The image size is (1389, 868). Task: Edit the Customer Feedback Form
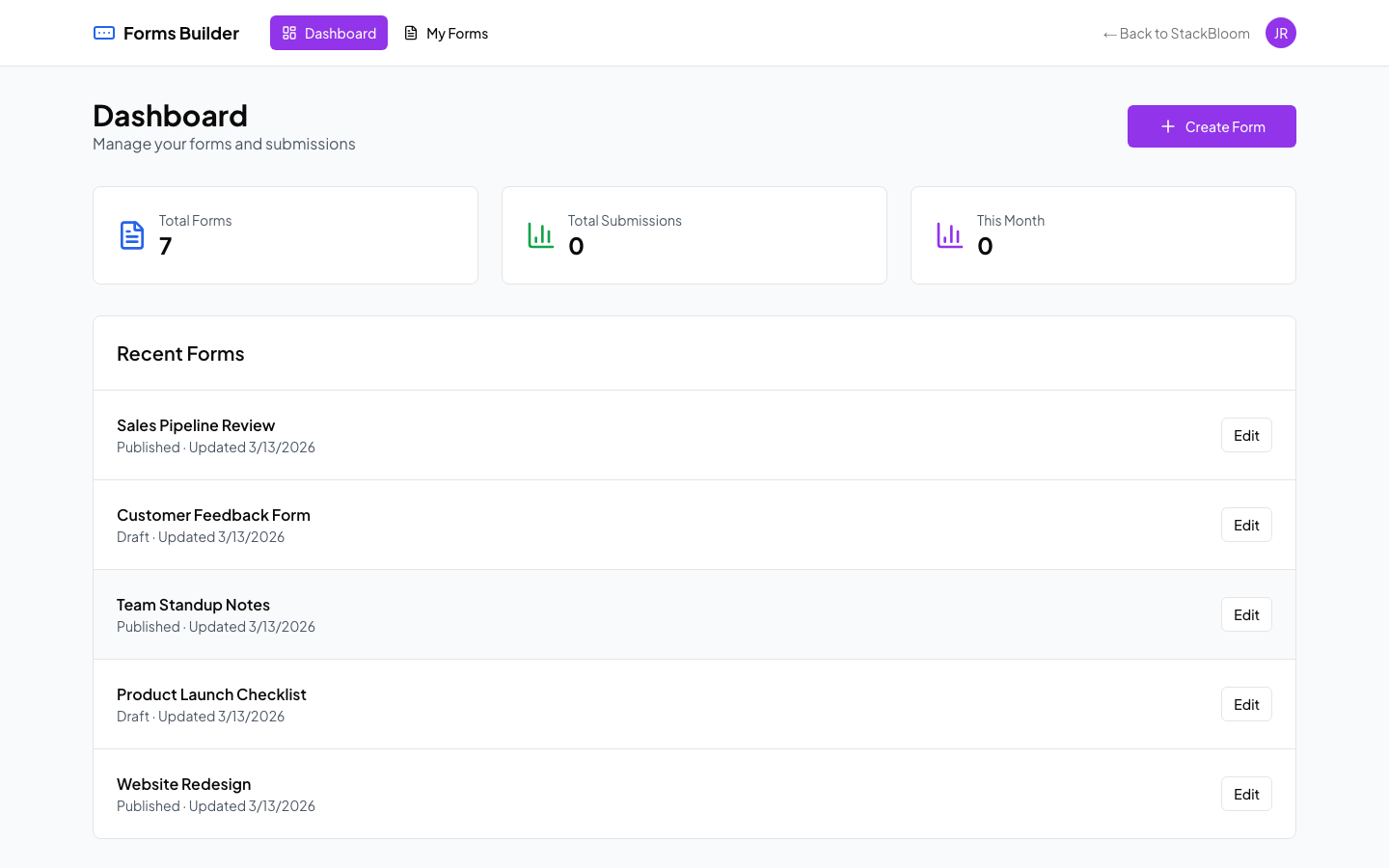pos(1246,525)
